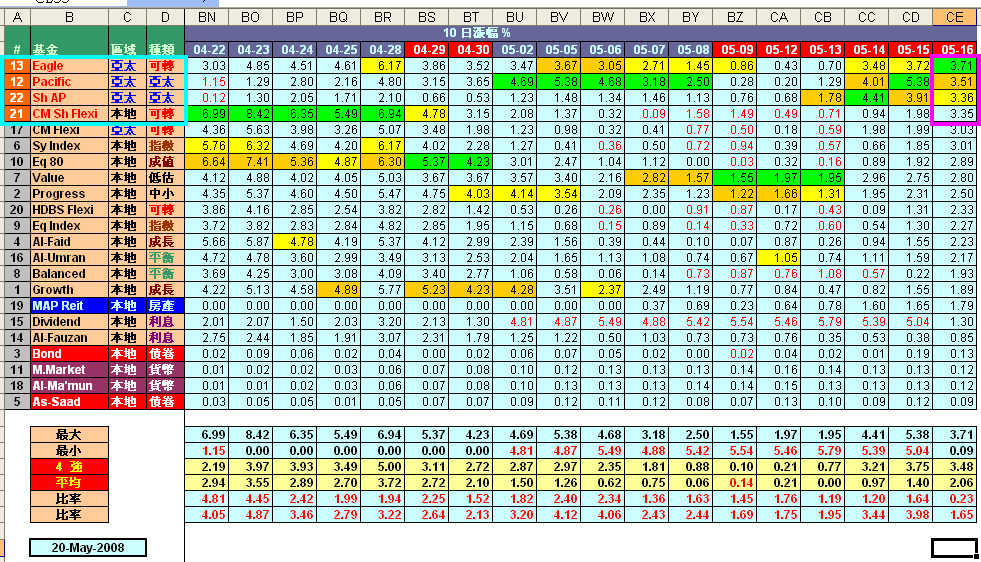Click the 低估 type cell in Value row

(x=165, y=178)
